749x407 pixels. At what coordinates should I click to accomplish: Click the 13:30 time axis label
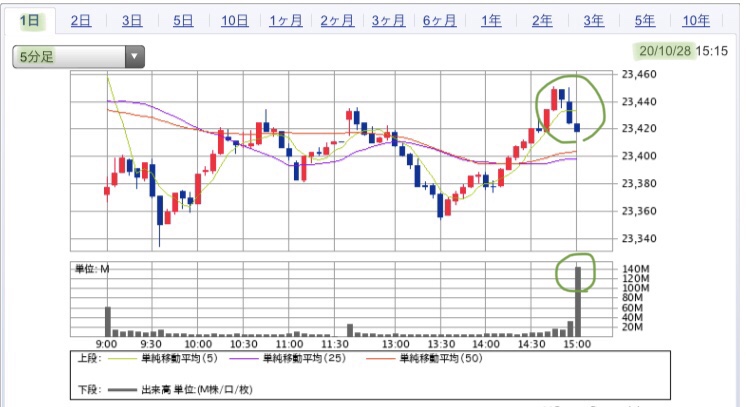coord(441,344)
